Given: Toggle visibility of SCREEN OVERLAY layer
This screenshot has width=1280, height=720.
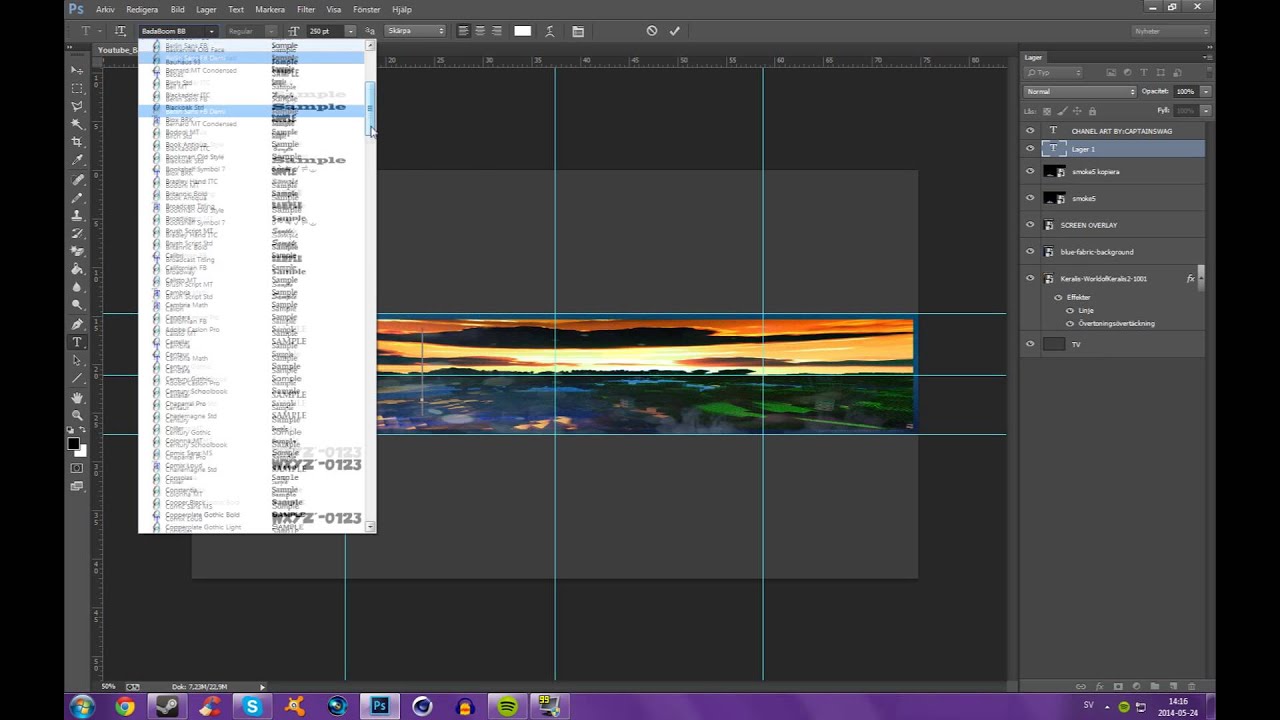Looking at the screenshot, I should pyautogui.click(x=1030, y=225).
